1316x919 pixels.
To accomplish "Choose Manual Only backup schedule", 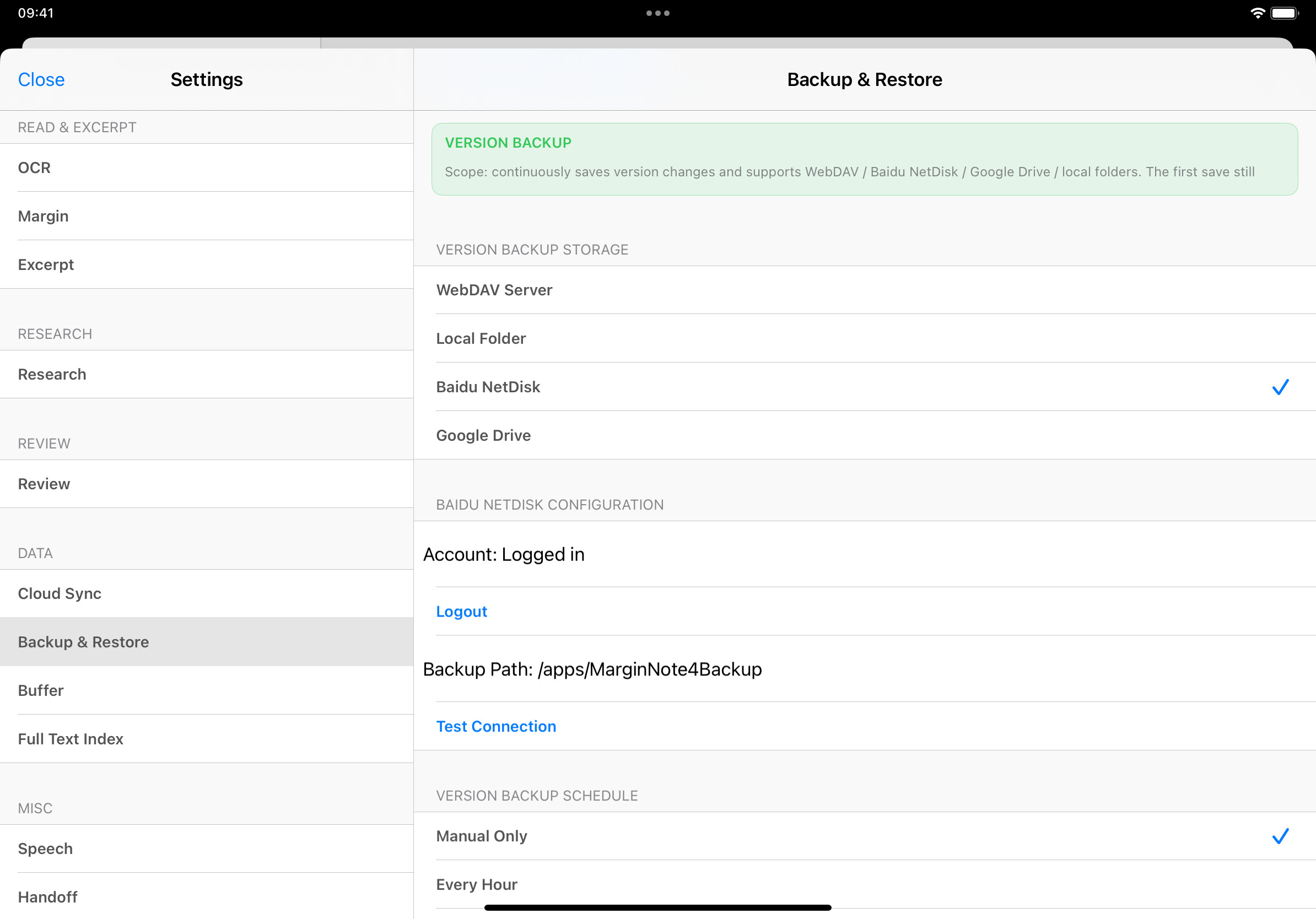I will click(864, 836).
